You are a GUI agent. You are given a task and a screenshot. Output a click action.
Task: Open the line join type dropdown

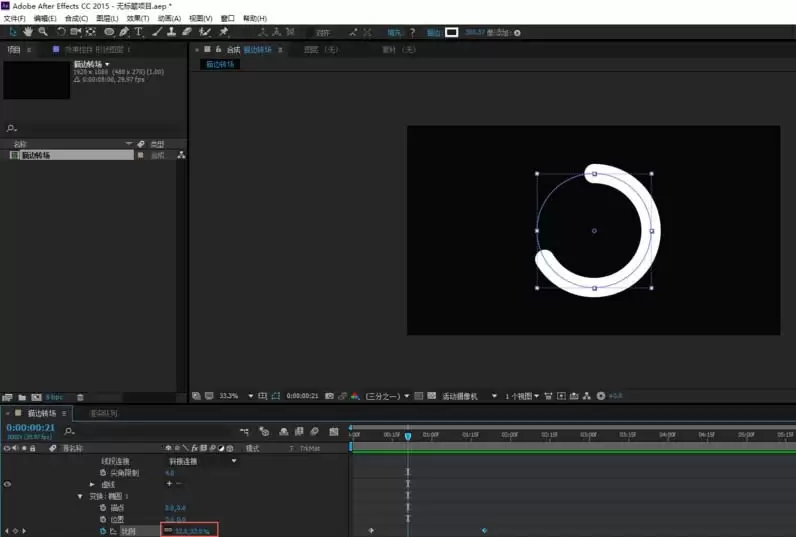(203, 461)
